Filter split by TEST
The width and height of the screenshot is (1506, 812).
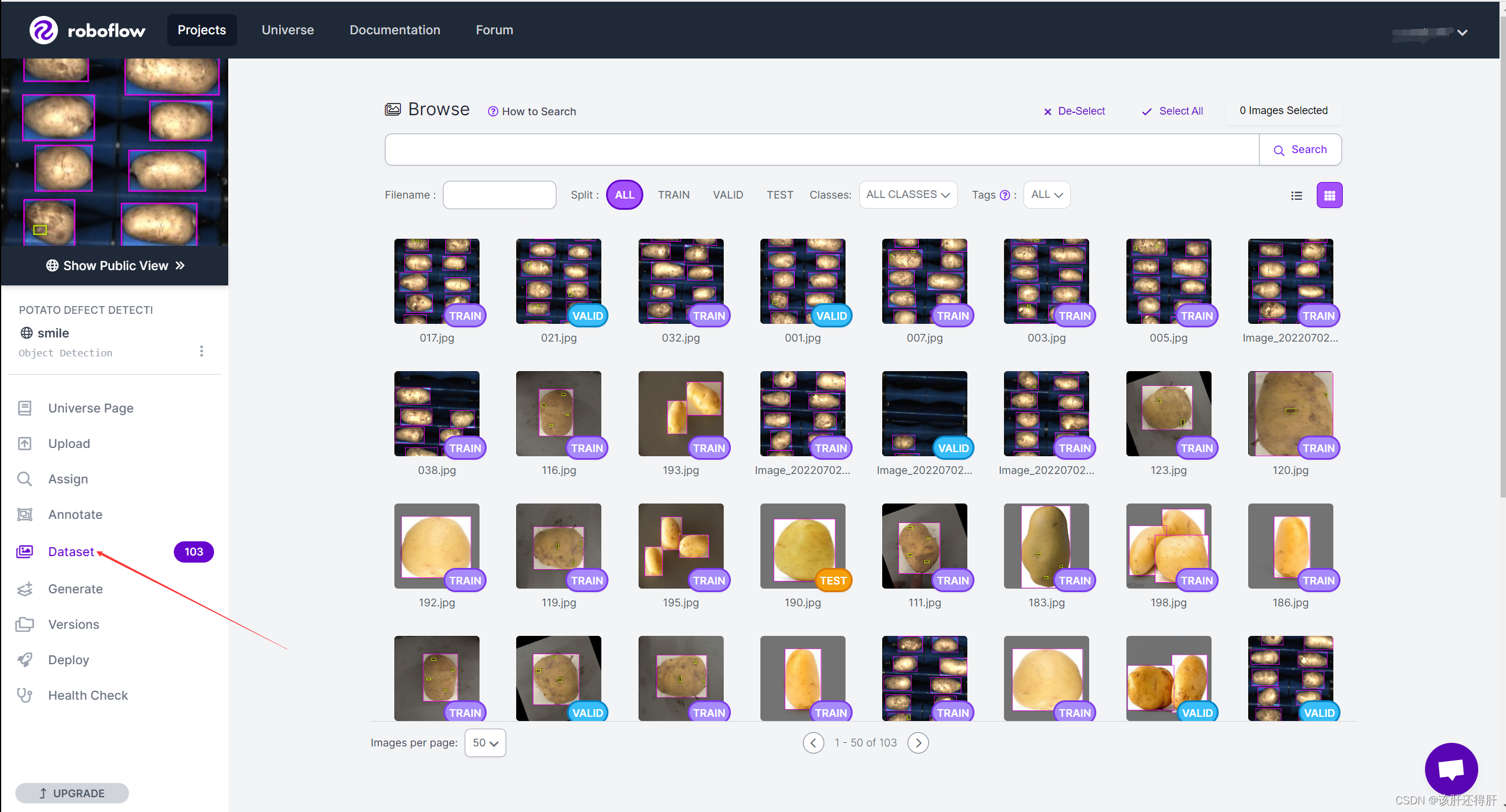(x=779, y=195)
